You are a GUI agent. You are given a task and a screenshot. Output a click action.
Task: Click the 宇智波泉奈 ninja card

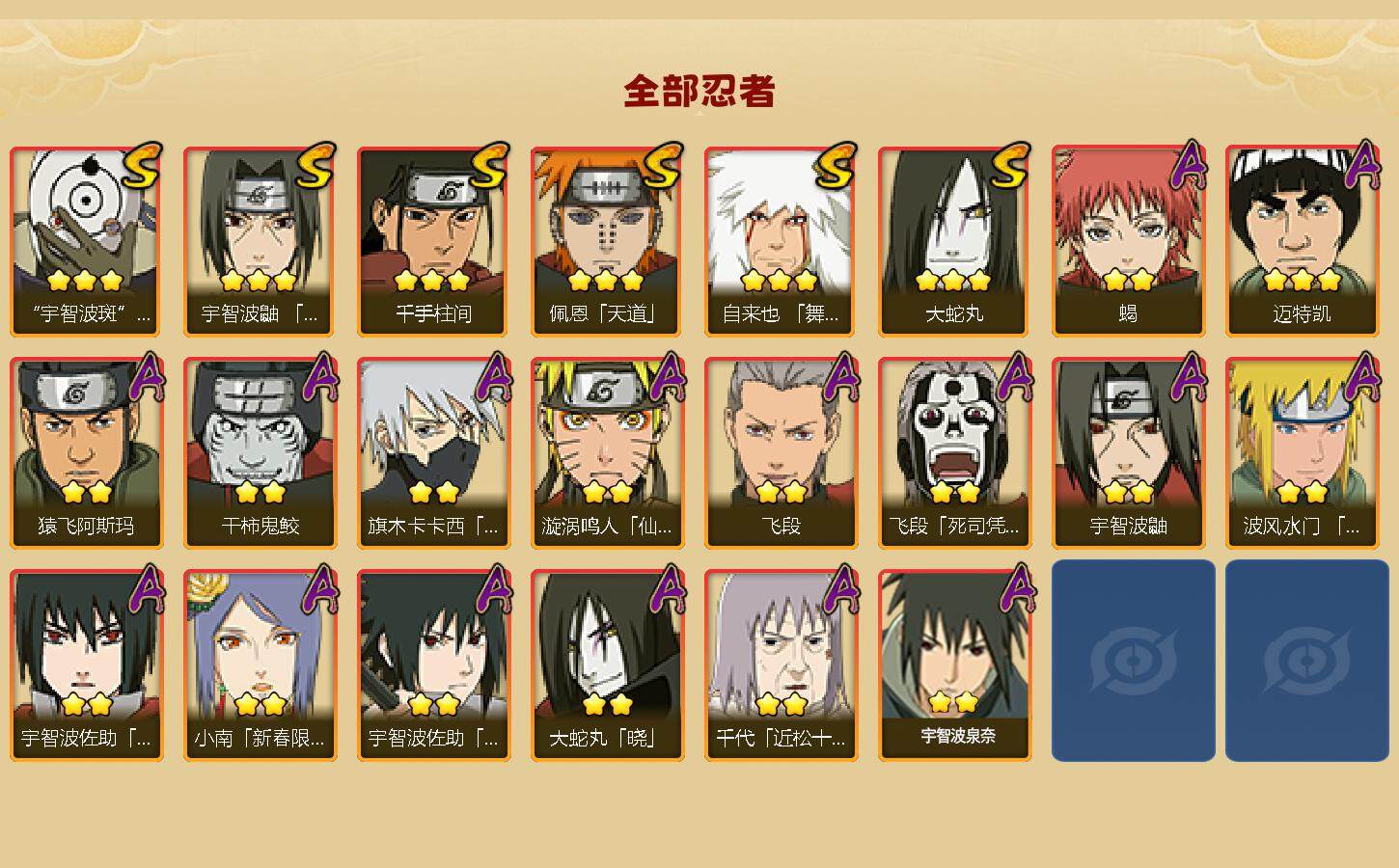coord(954,665)
